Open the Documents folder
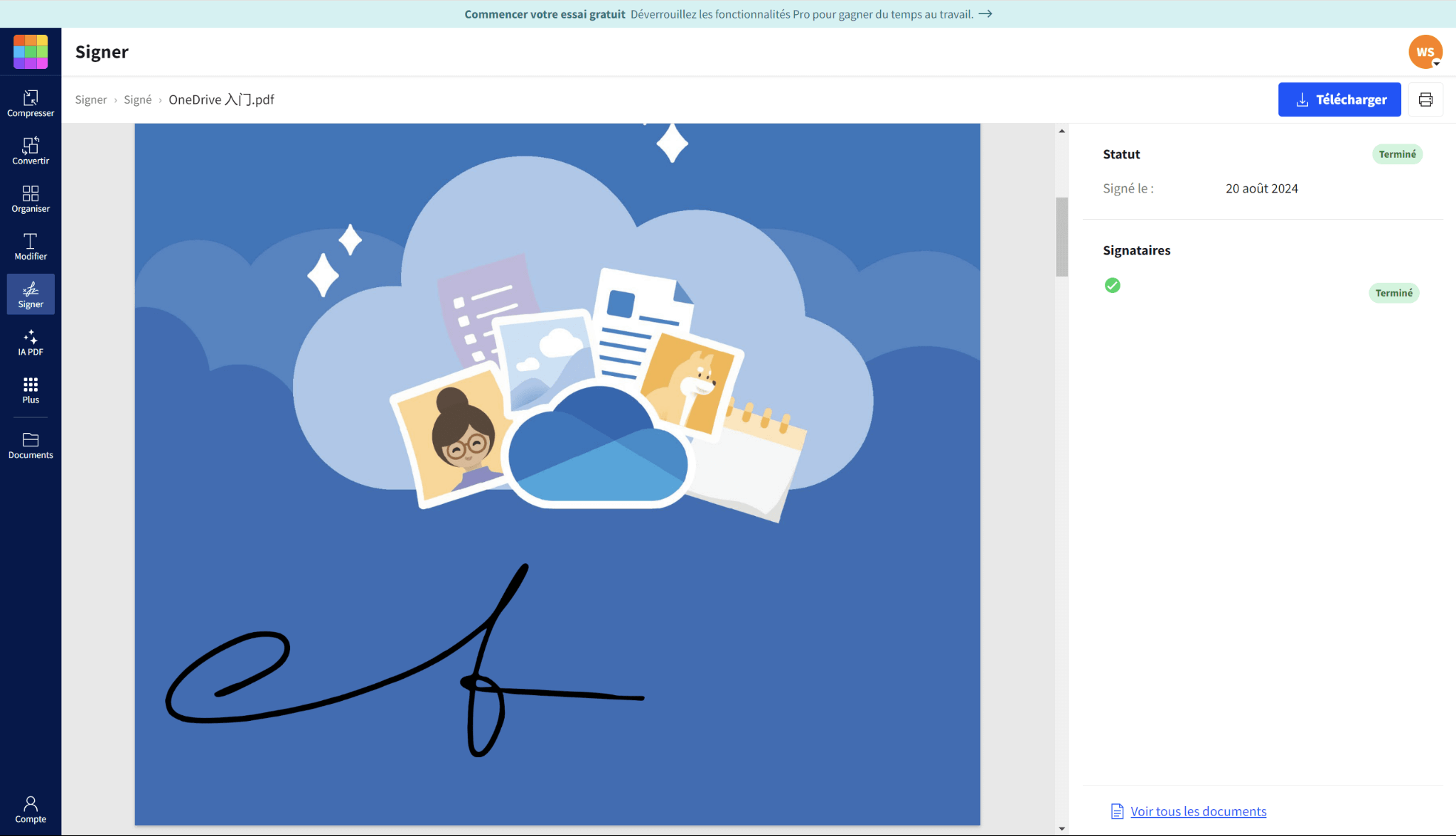Viewport: 1456px width, 836px height. pyautogui.click(x=31, y=445)
